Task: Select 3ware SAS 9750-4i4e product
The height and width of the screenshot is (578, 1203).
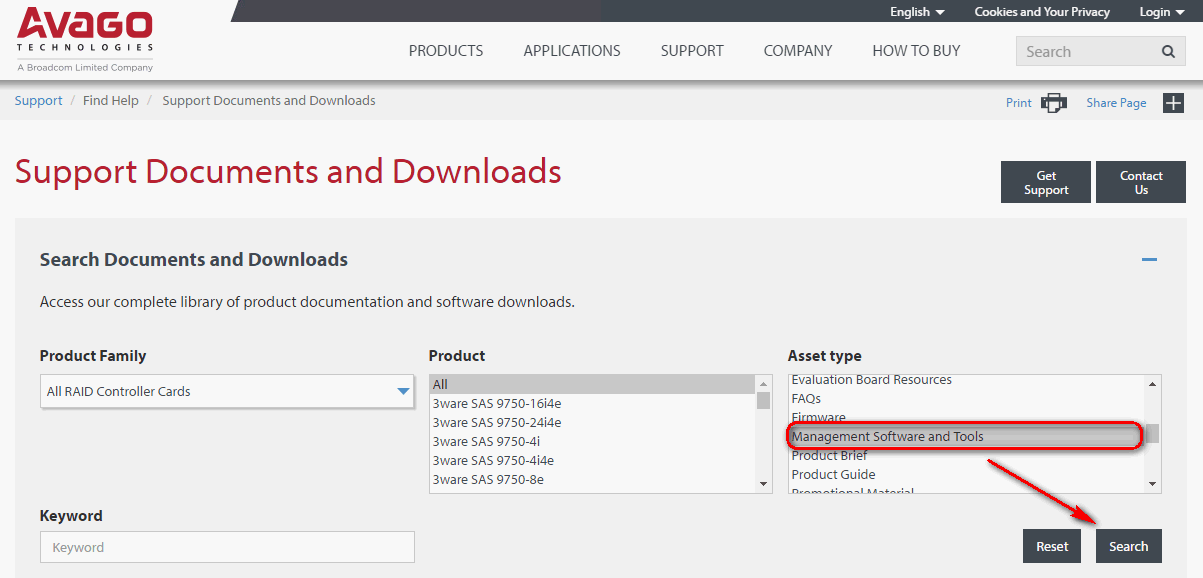Action: [x=593, y=460]
